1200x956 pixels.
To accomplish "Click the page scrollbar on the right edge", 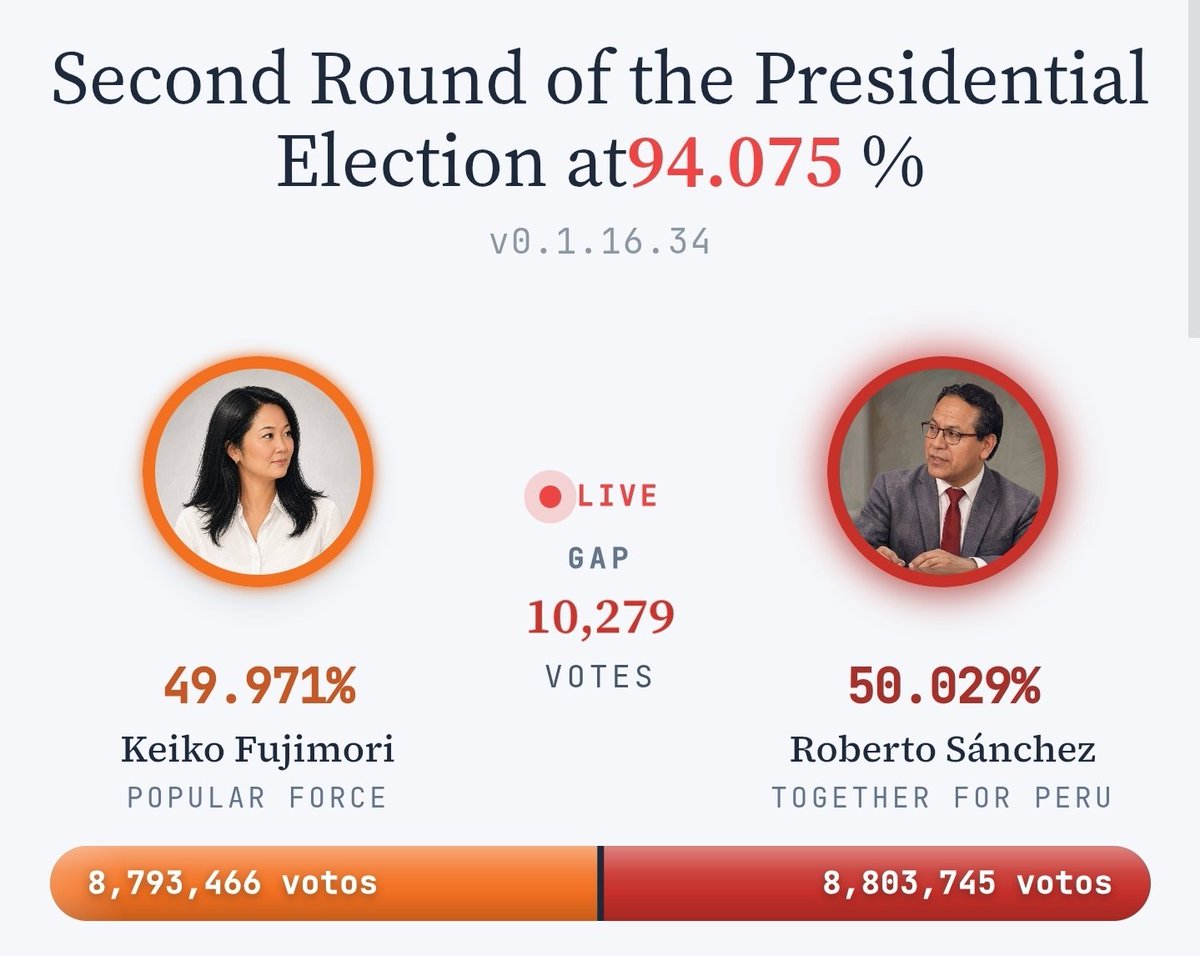I will [1194, 170].
